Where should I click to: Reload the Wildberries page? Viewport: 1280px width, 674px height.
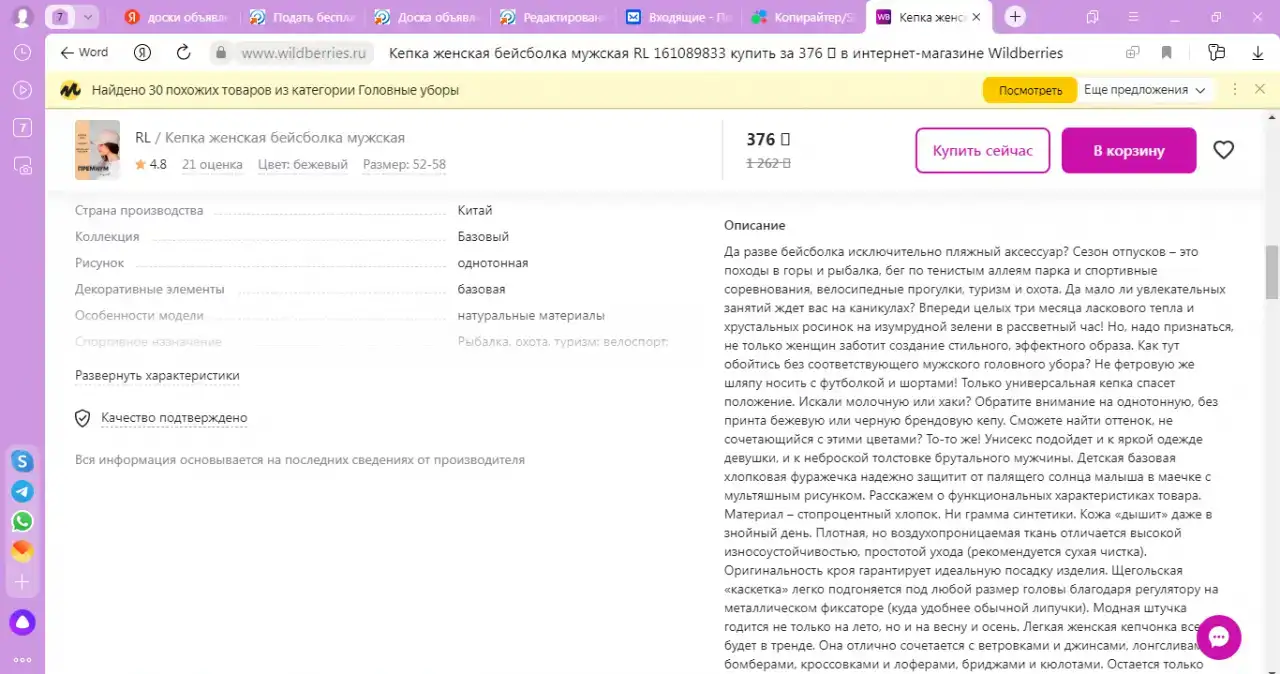click(183, 53)
